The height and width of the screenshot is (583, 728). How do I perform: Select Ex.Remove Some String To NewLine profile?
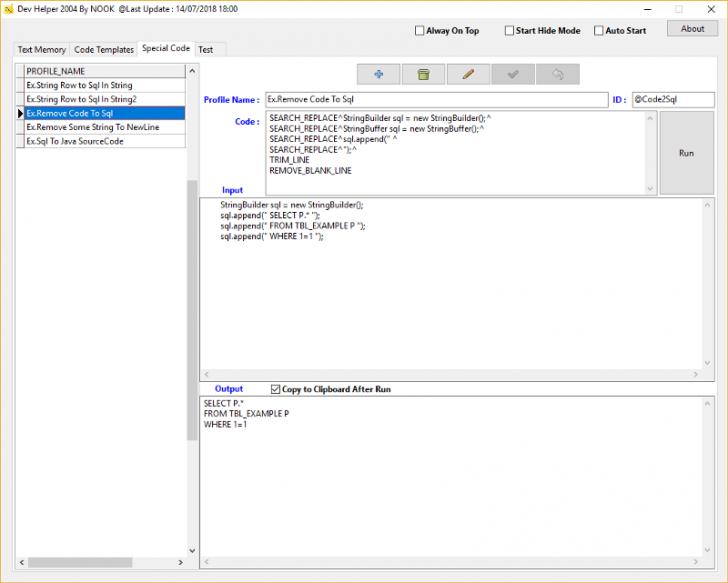105,127
